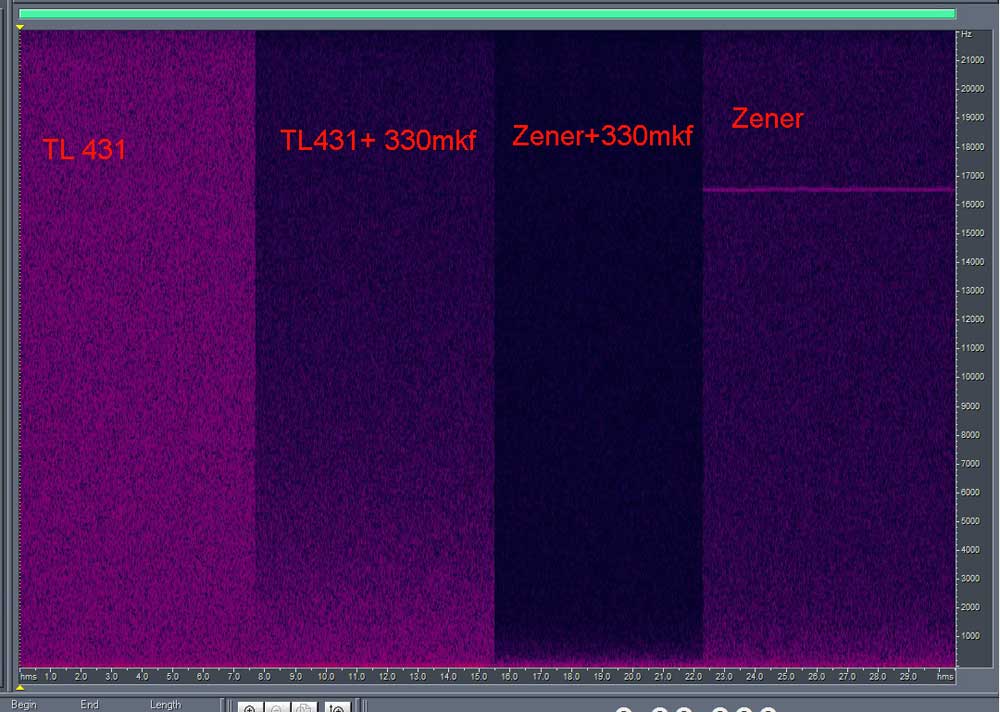The image size is (1000, 712).
Task: Click the right hms label on time ruler
Action: coord(945,676)
